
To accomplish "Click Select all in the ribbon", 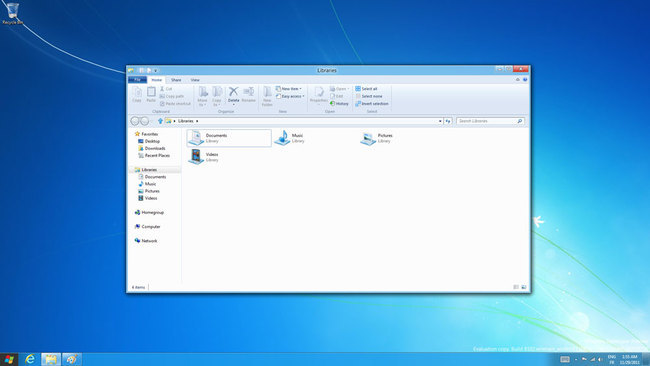I will pos(366,89).
